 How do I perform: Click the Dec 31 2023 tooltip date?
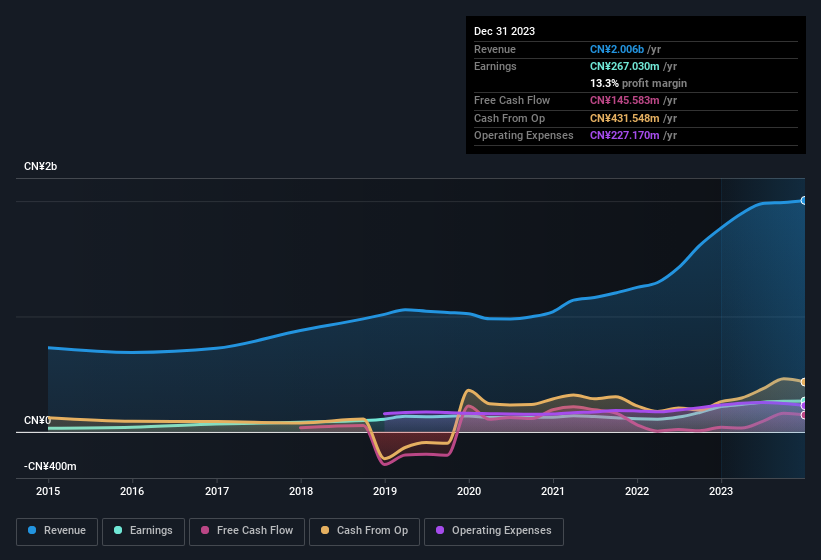(504, 31)
